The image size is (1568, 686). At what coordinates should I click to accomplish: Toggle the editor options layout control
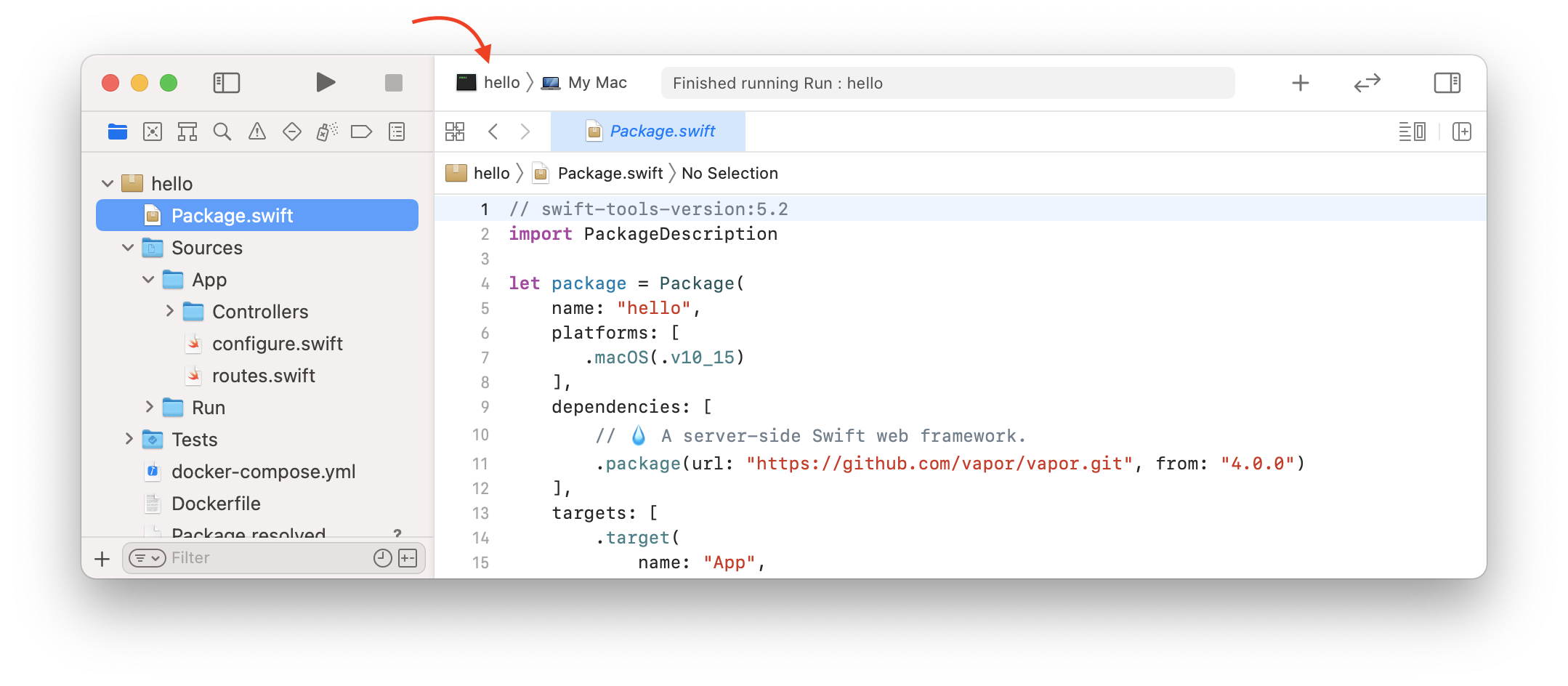click(x=1413, y=132)
